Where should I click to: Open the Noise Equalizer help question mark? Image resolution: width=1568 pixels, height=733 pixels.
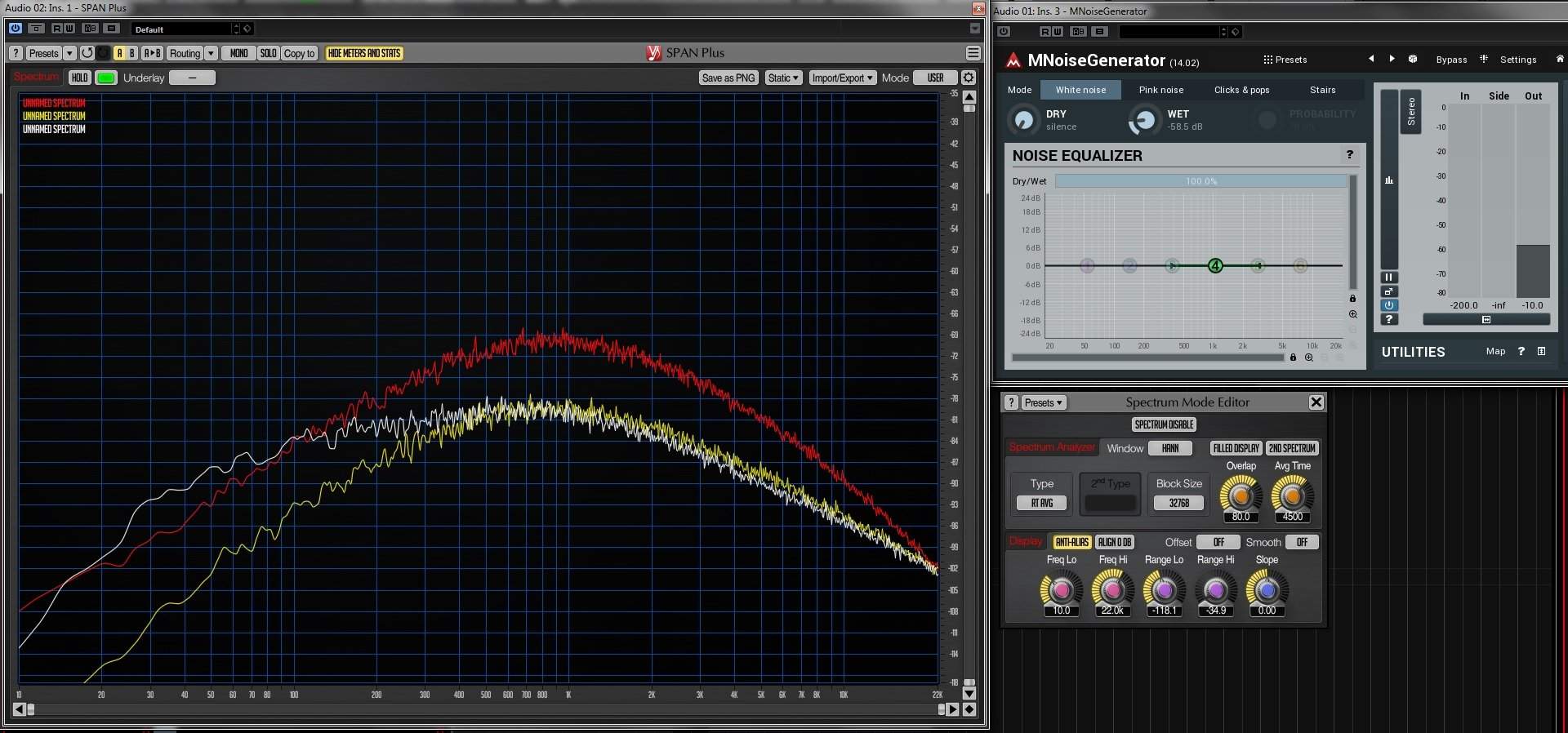point(1349,155)
